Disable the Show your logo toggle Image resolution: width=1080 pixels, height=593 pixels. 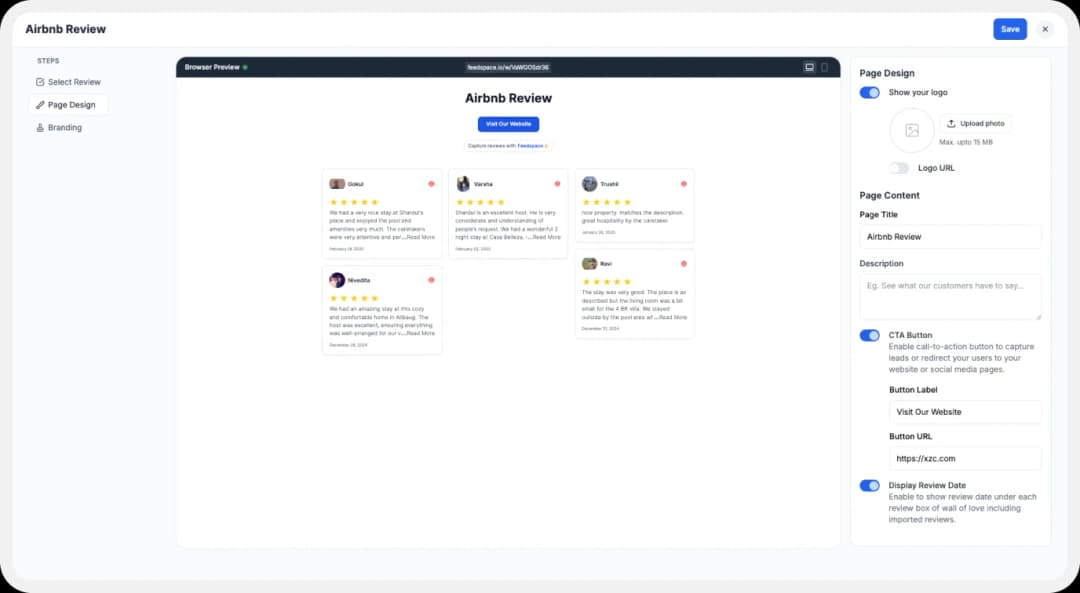click(x=870, y=92)
